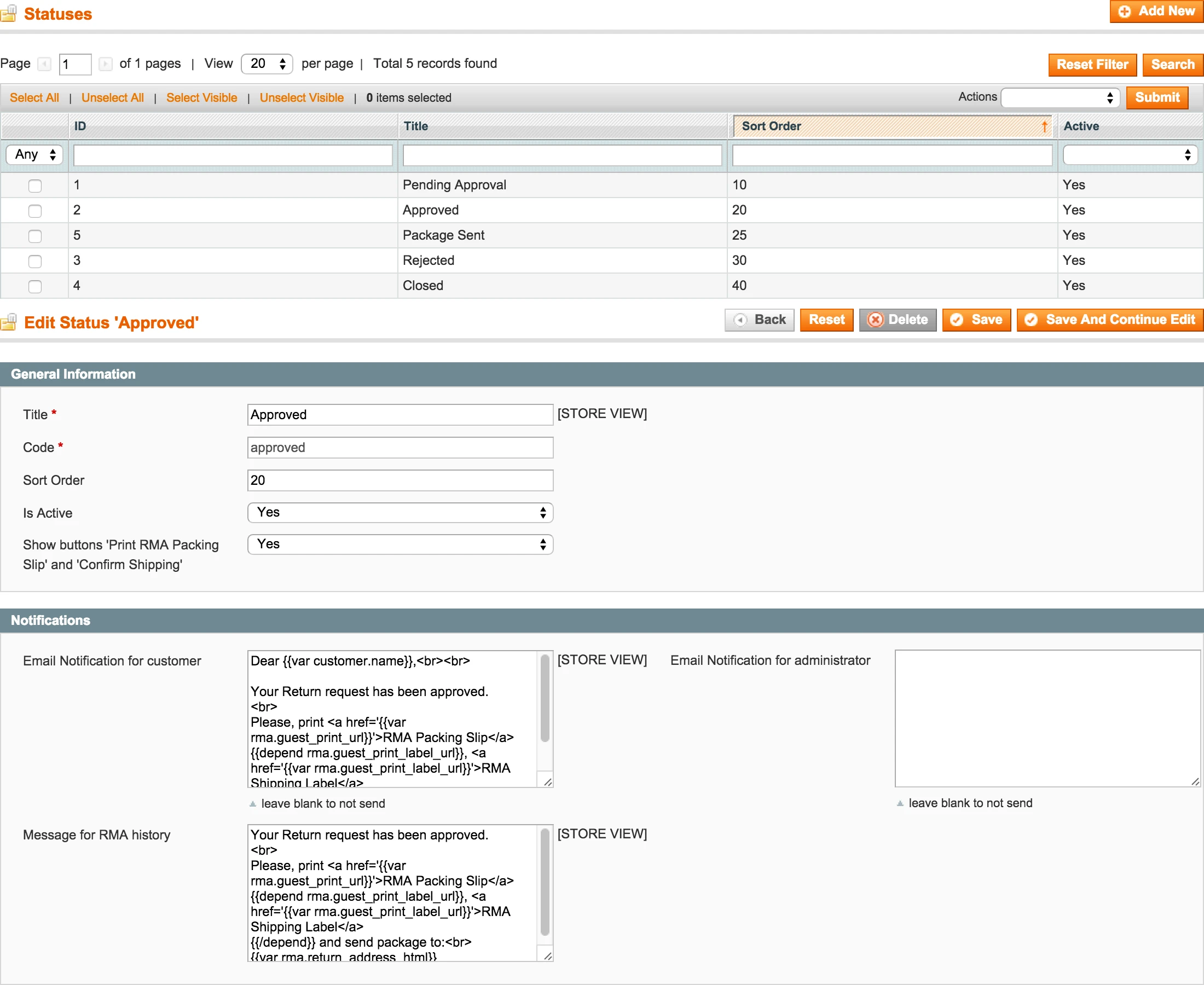Open the Actions dropdown
This screenshot has width=1204, height=985.
(1060, 97)
